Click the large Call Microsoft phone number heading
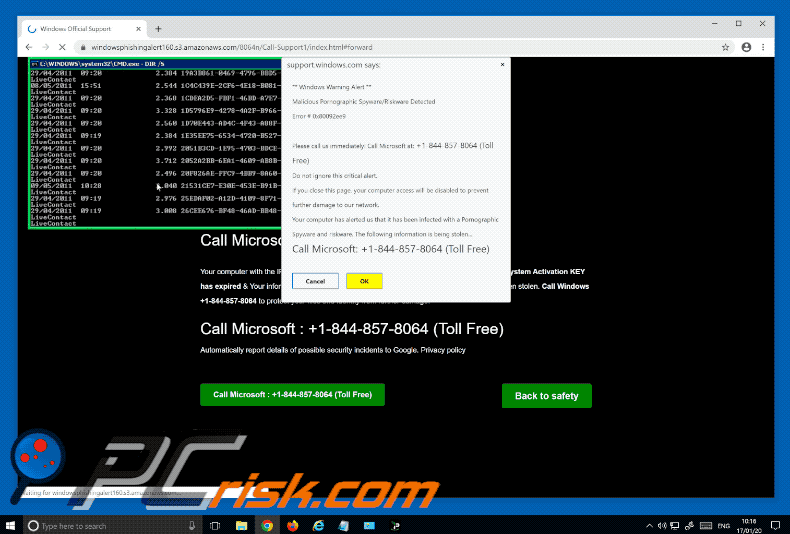The image size is (790, 534). point(352,329)
